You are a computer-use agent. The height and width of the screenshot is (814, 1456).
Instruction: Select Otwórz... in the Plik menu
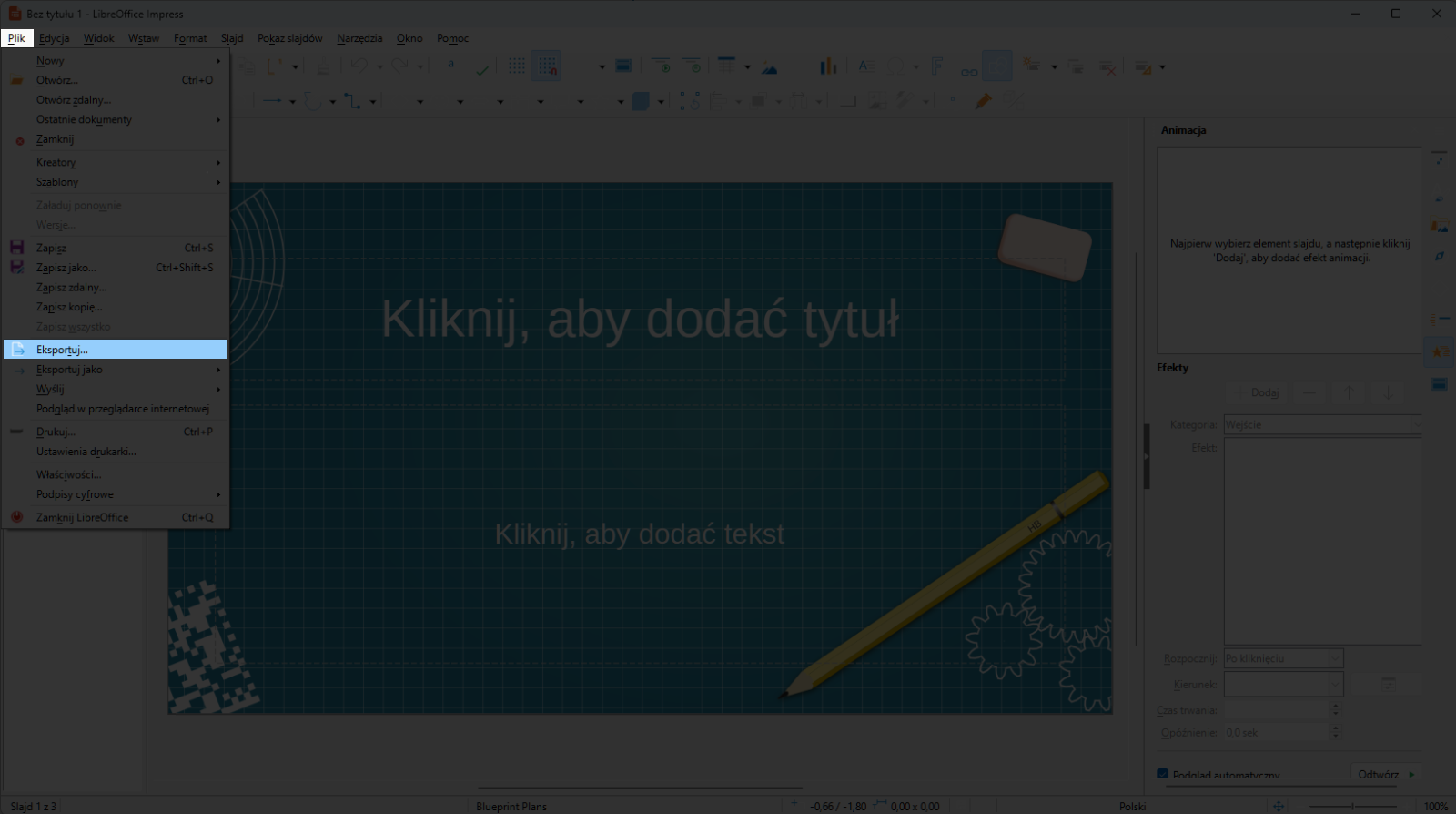click(x=116, y=80)
